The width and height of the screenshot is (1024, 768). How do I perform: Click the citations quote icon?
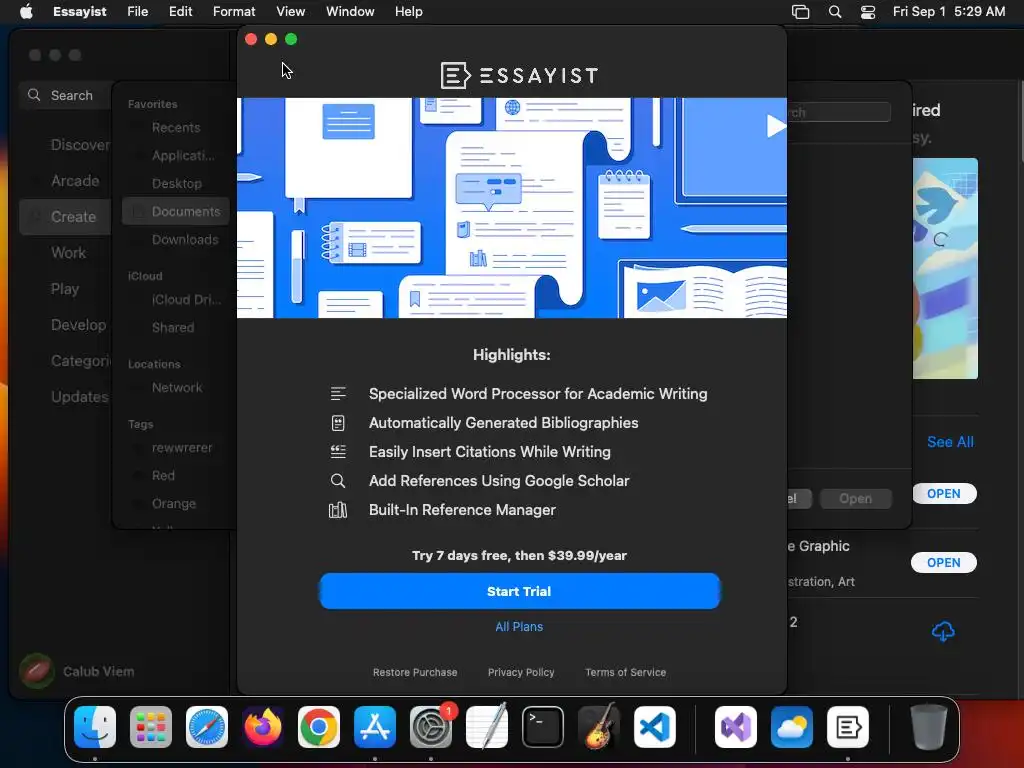click(x=338, y=452)
